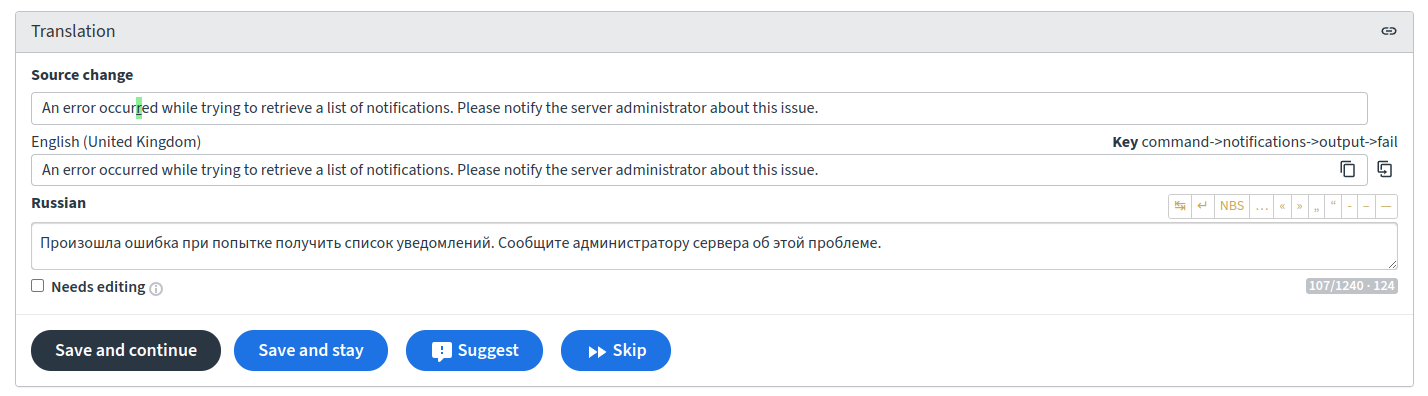Open the Needs editing info tooltip icon
The image size is (1428, 396).
pos(156,288)
